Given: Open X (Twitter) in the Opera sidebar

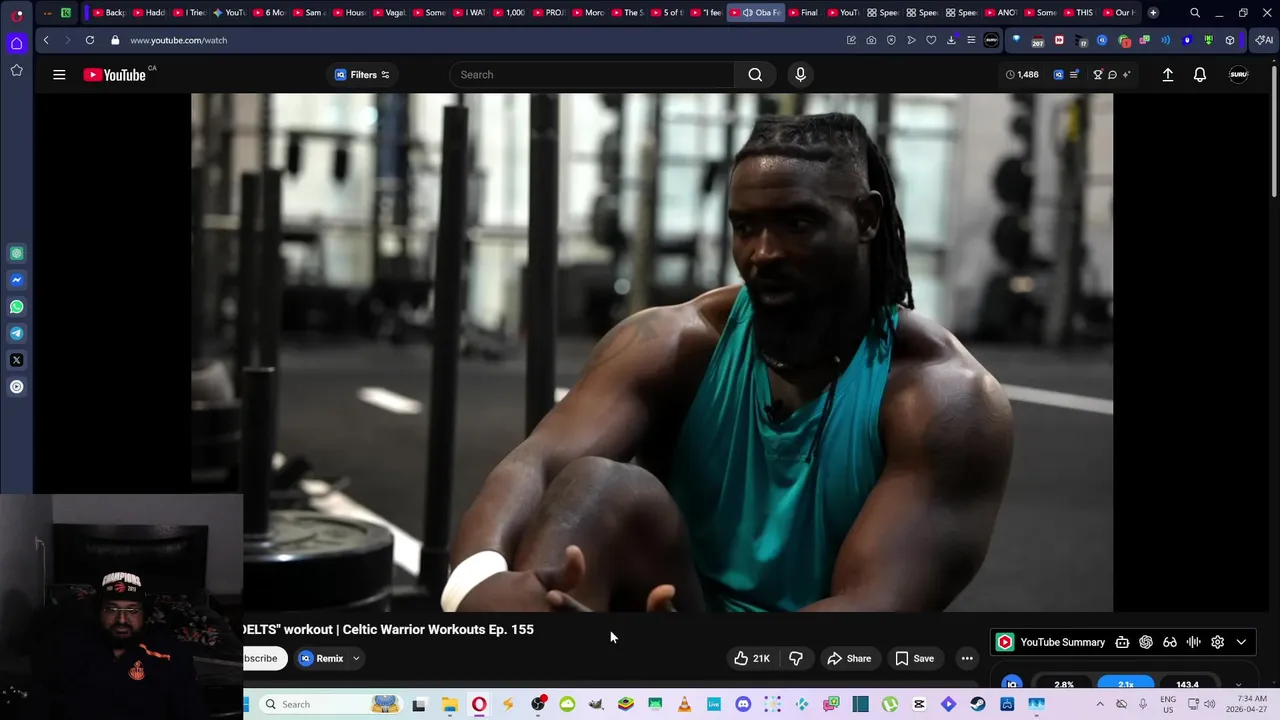Looking at the screenshot, I should click(17, 360).
